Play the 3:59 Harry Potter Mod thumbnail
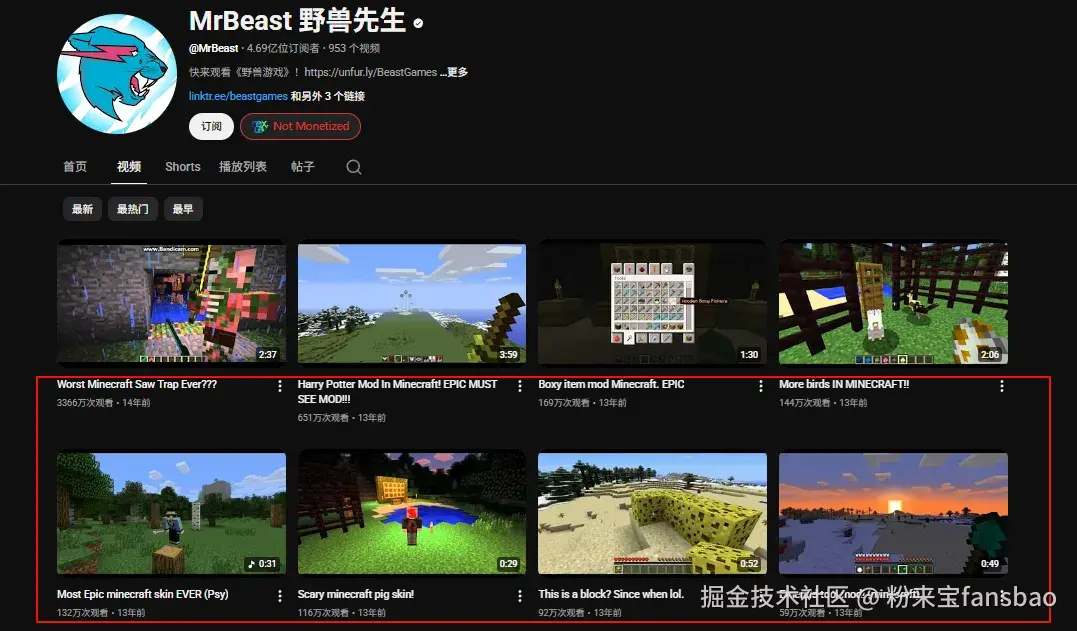This screenshot has width=1077, height=631. (x=411, y=303)
